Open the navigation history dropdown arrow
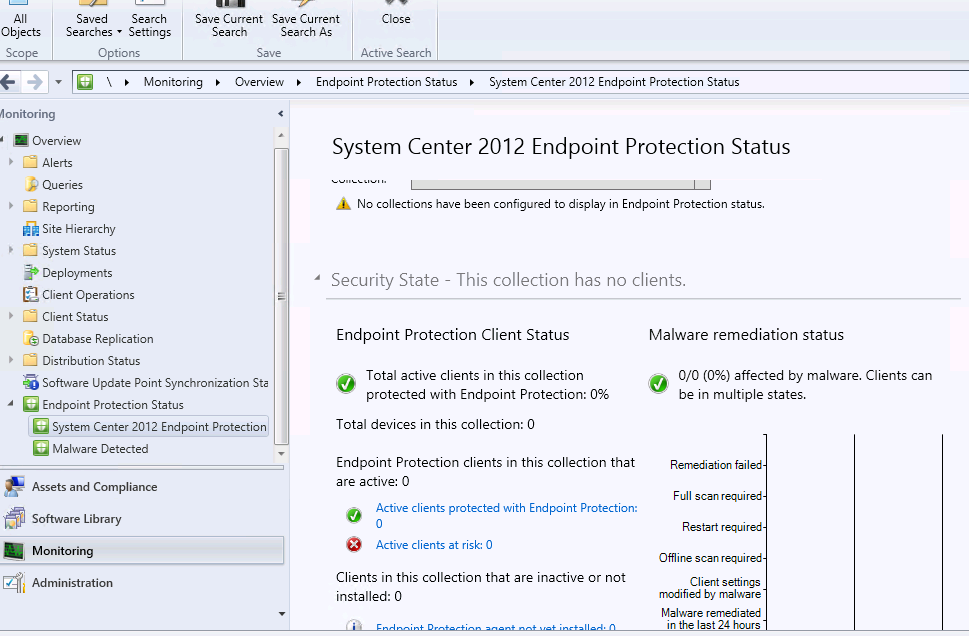The width and height of the screenshot is (969, 636). (x=58, y=82)
